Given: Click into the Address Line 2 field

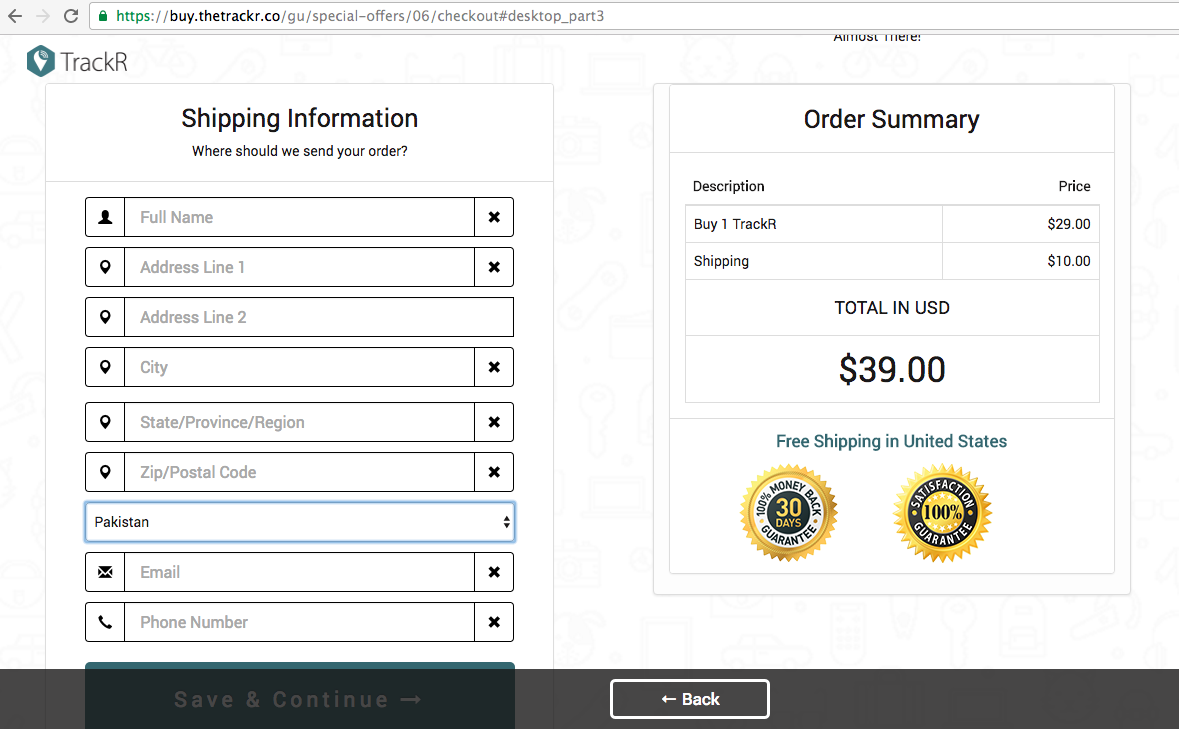Looking at the screenshot, I should (318, 317).
